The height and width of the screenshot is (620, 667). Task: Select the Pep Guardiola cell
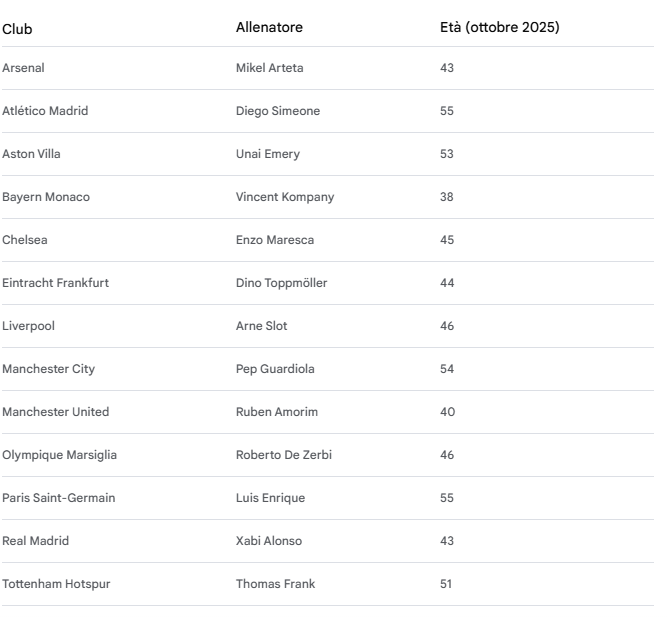tap(275, 369)
